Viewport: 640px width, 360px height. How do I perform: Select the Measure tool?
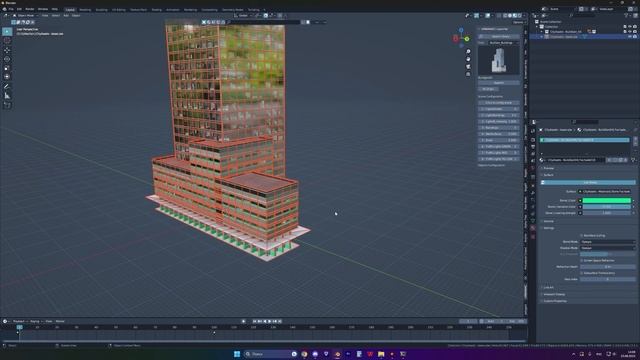7,96
